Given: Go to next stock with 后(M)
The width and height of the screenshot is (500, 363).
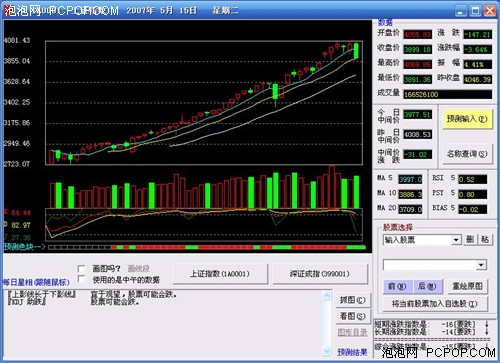Looking at the screenshot, I should (x=428, y=286).
